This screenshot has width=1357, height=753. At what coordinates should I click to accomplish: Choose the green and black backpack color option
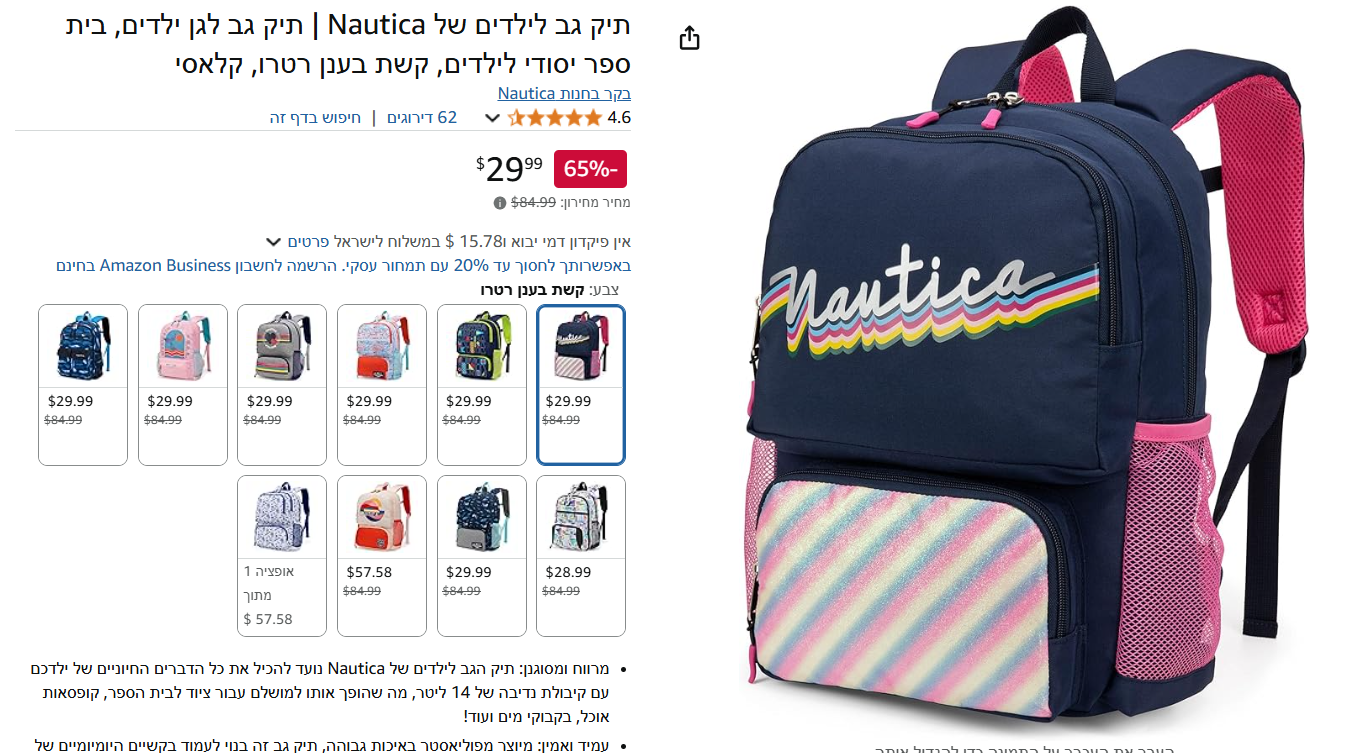coord(482,385)
